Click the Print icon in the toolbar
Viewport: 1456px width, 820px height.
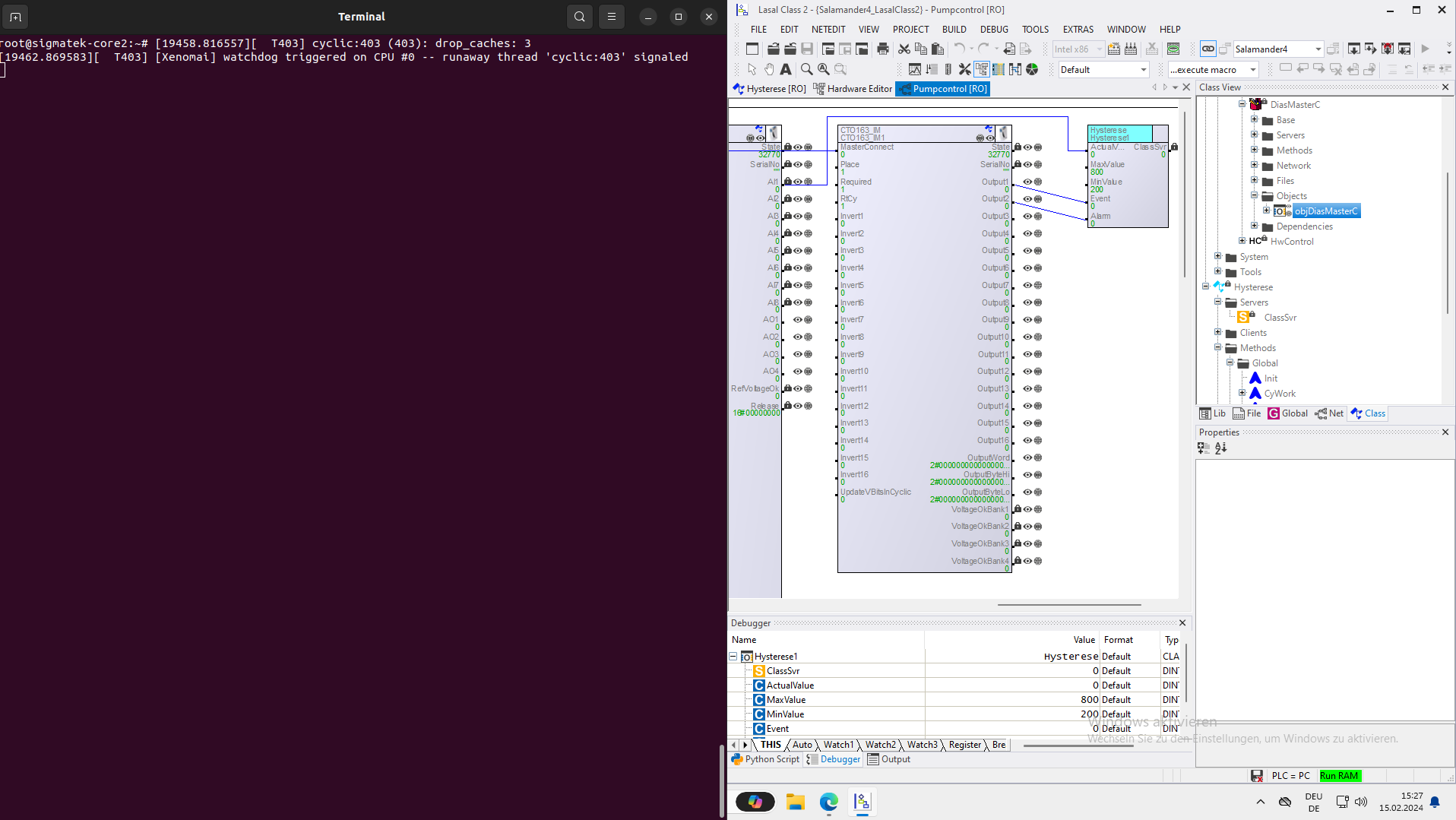pos(882,49)
